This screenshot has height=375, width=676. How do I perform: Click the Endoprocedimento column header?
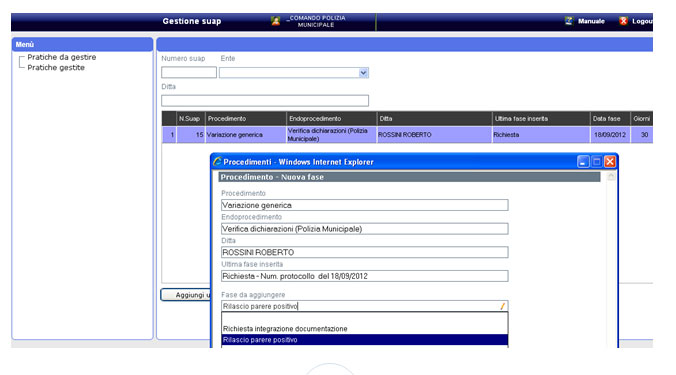(331, 119)
